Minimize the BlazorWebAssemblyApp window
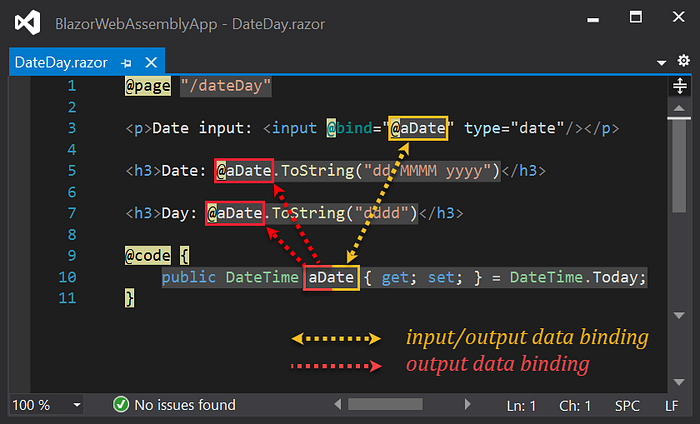 point(593,20)
